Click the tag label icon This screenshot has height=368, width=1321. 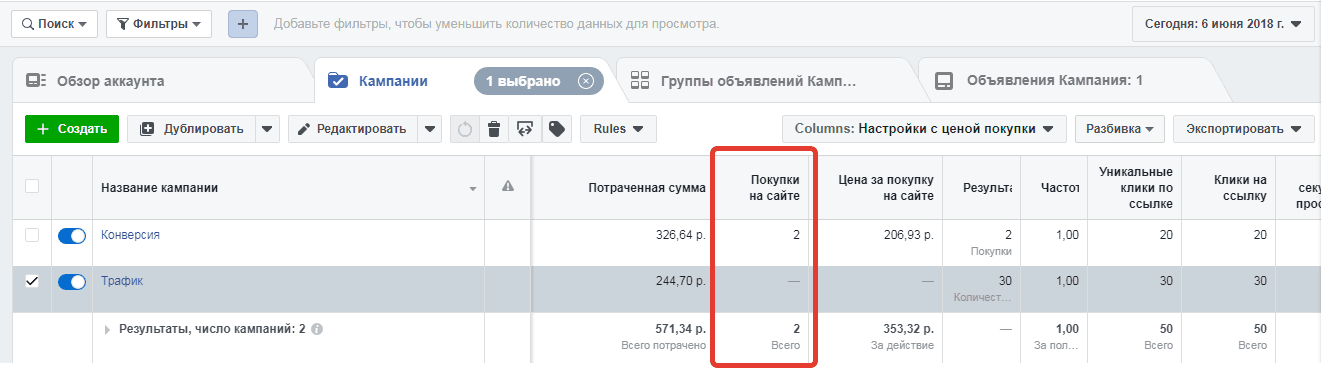pyautogui.click(x=556, y=129)
